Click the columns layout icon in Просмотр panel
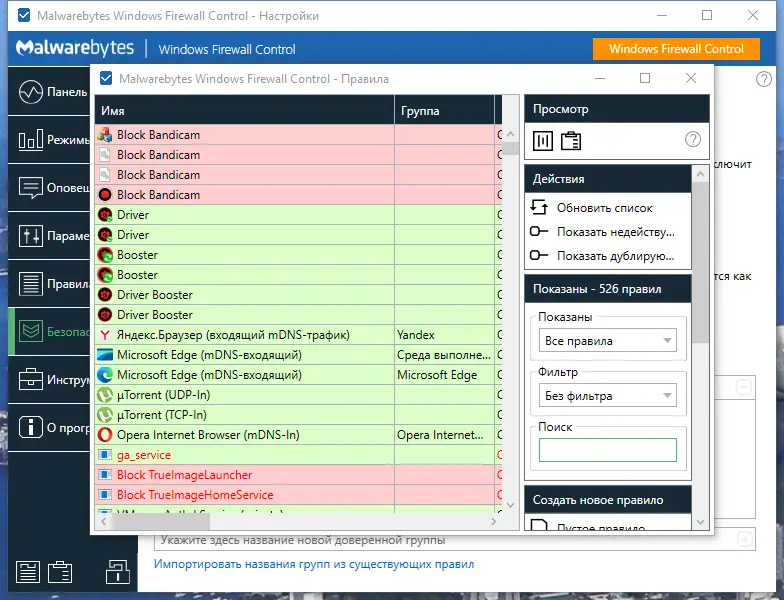Image resolution: width=784 pixels, height=600 pixels. [x=542, y=141]
